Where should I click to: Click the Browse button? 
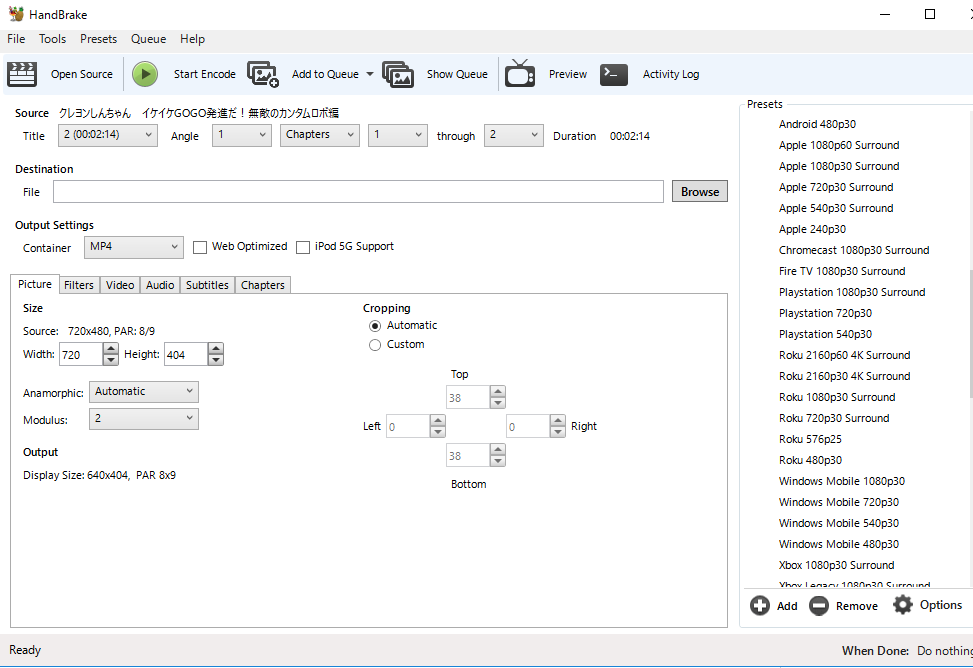[700, 192]
